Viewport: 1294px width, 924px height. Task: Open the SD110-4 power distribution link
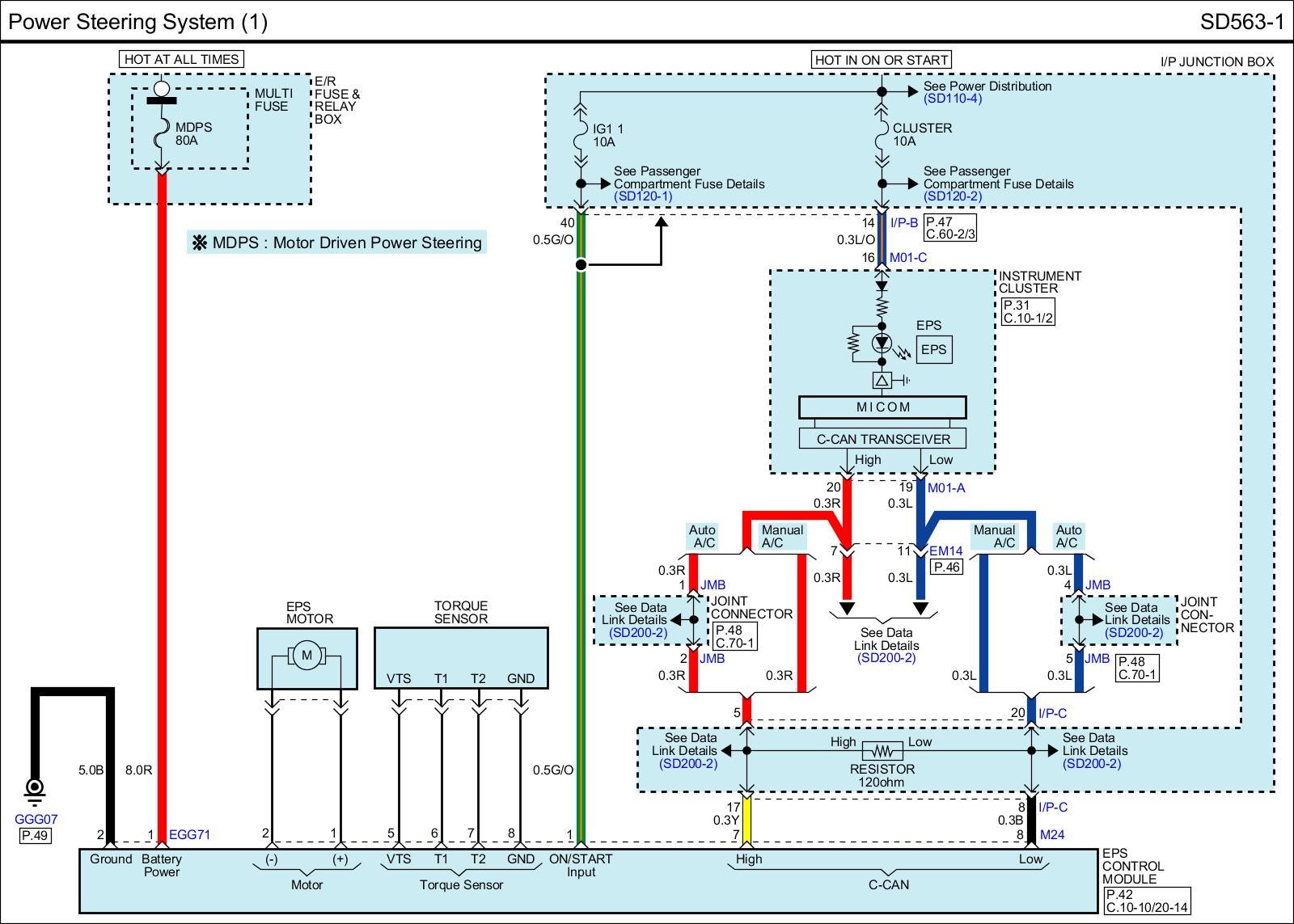click(953, 99)
